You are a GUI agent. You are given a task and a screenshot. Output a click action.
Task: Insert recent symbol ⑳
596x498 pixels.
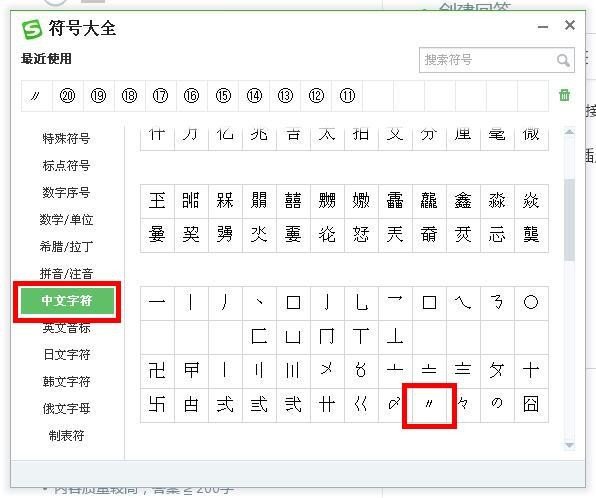point(68,95)
